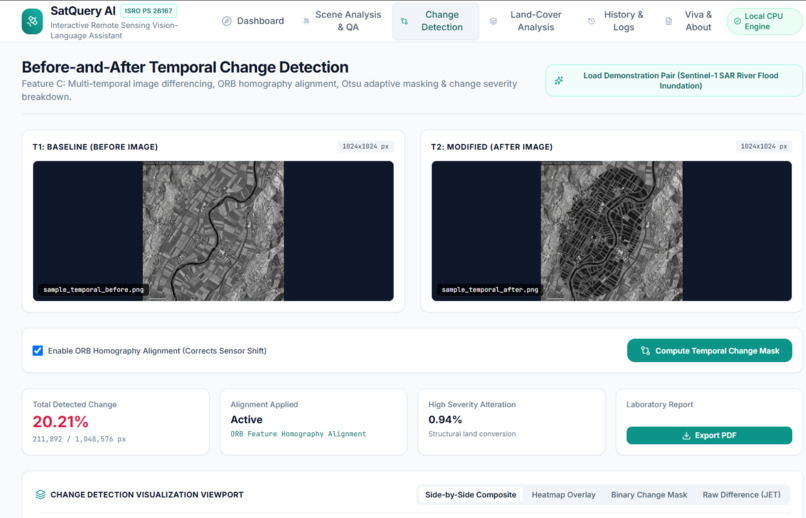Viewport: 806px width, 518px height.
Task: Click the ORB Feature Homography Alignment text
Action: coord(298,434)
